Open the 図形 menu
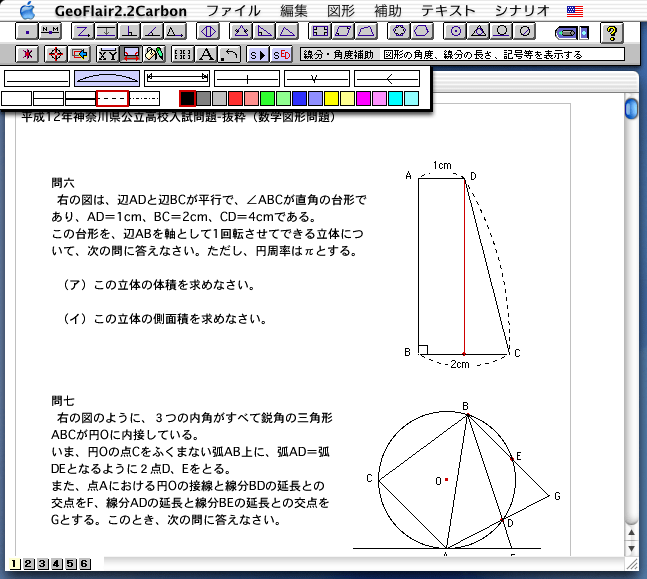Screen dimensions: 647x579 tap(341, 11)
